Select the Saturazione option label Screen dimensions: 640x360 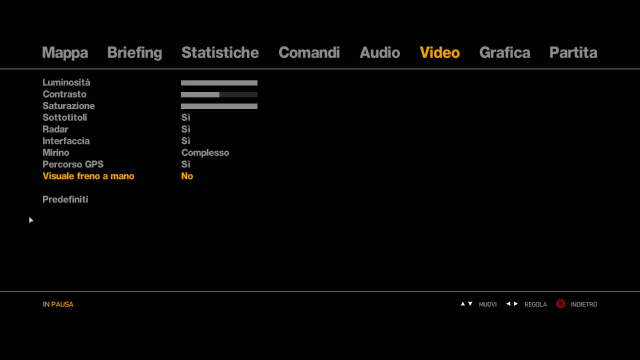pyautogui.click(x=69, y=106)
